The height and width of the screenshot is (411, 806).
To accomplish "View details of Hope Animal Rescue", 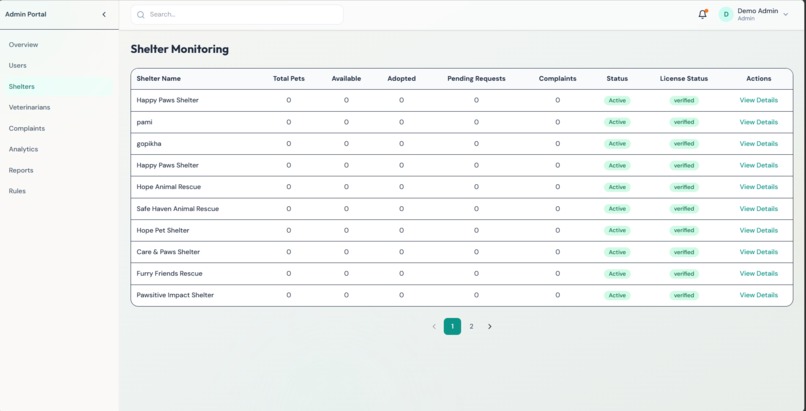I will (x=758, y=186).
